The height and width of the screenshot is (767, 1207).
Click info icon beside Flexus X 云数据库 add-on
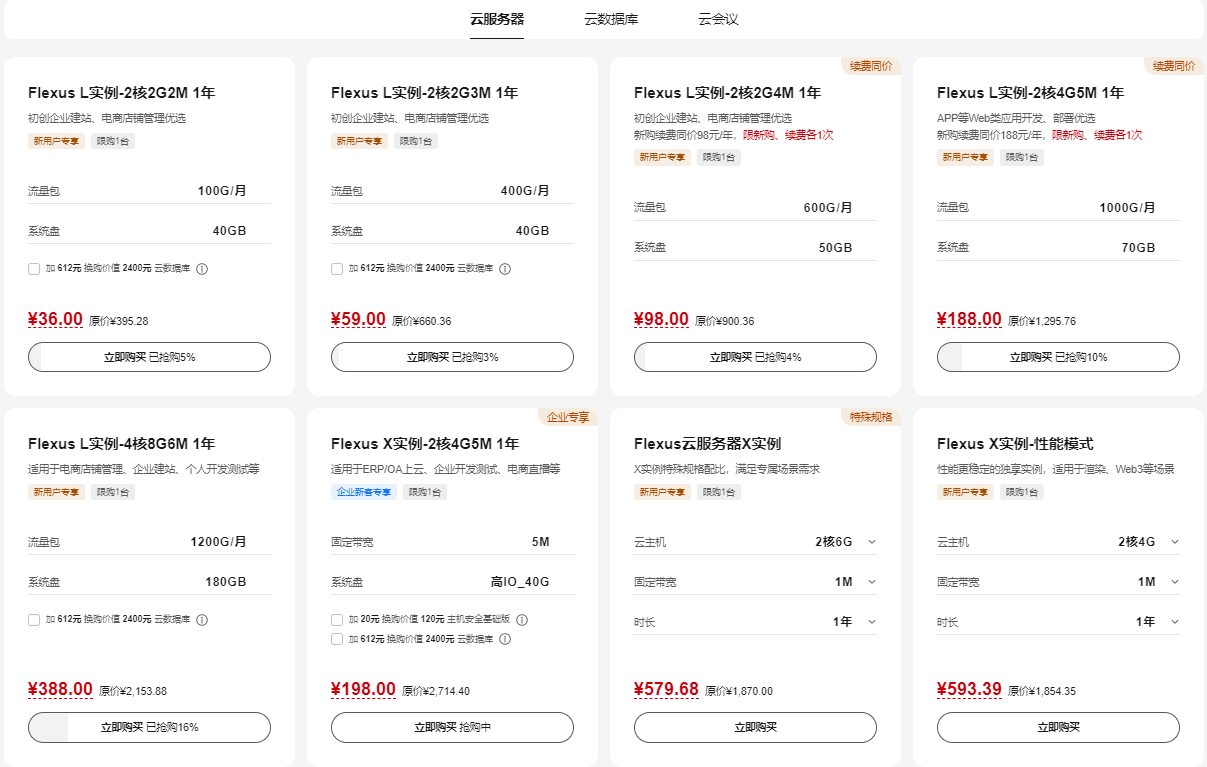[x=505, y=639]
